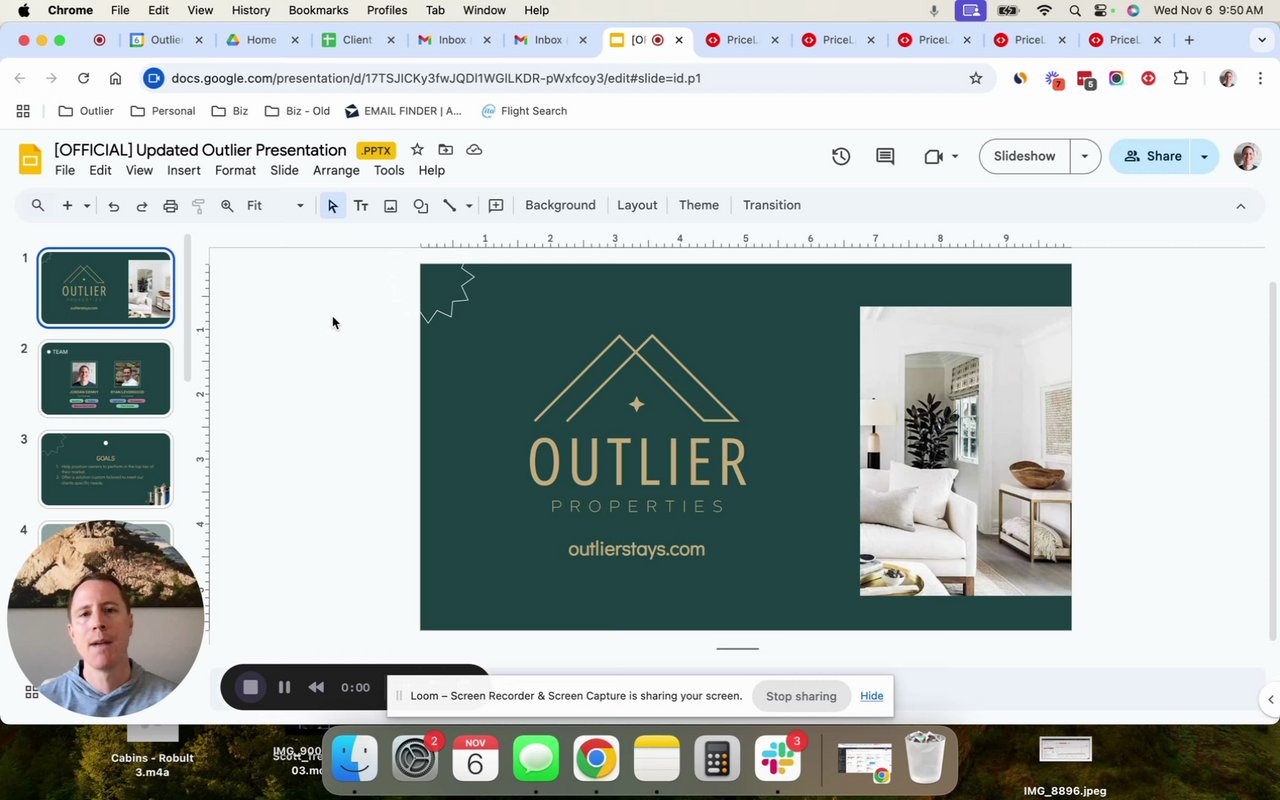The height and width of the screenshot is (800, 1280).
Task: Rewind the Loom recording
Action: (316, 687)
